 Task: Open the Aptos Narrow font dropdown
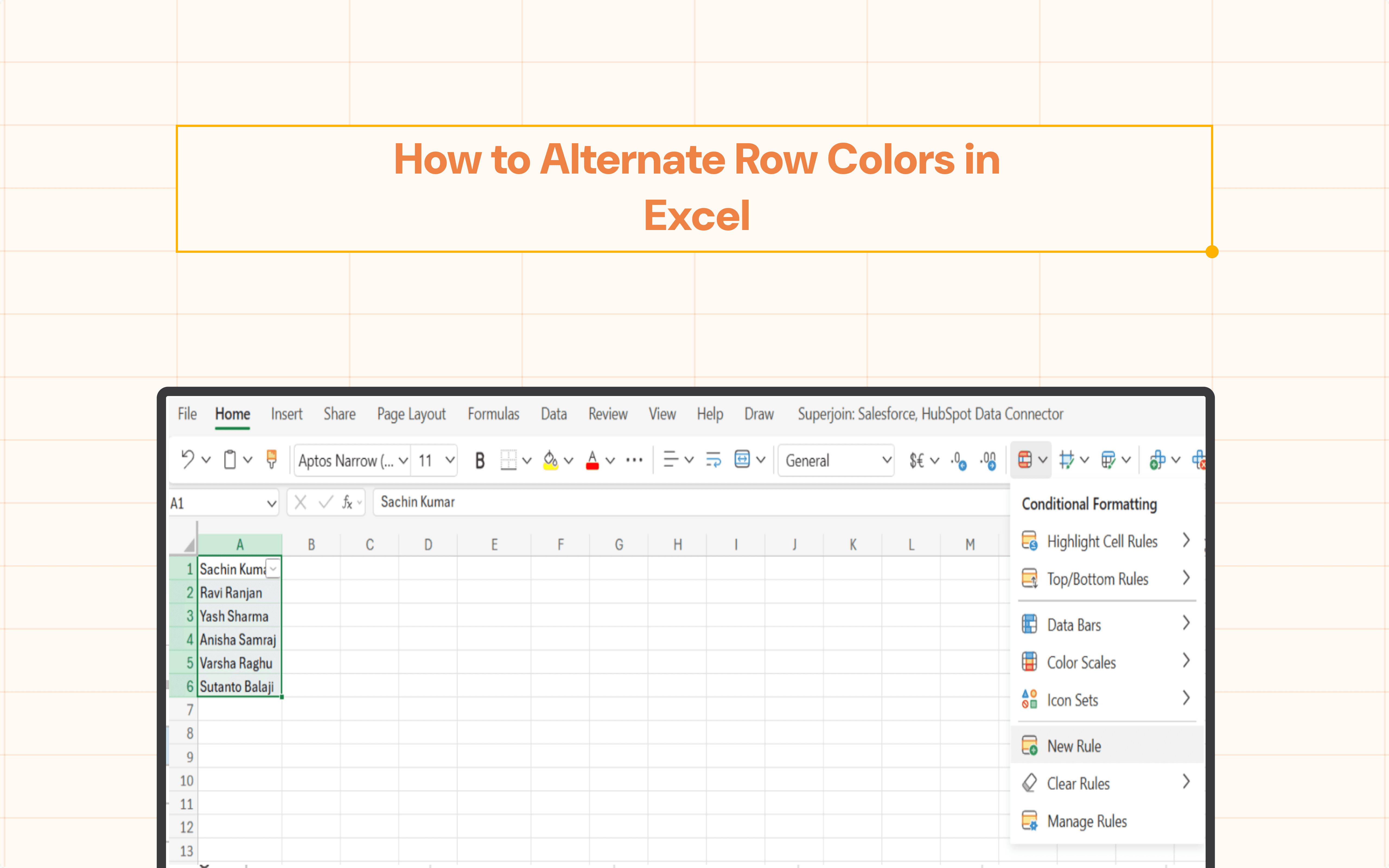352,460
